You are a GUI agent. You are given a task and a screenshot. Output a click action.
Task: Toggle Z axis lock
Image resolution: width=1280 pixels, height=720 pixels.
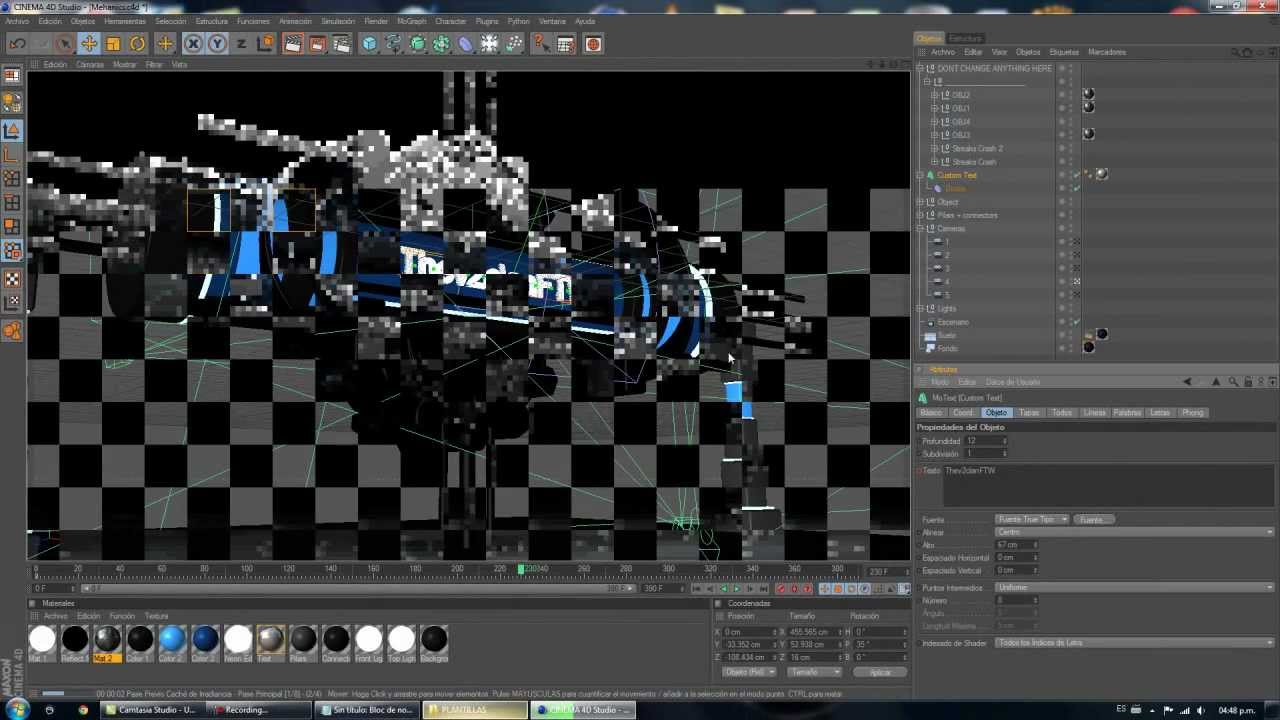[241, 44]
